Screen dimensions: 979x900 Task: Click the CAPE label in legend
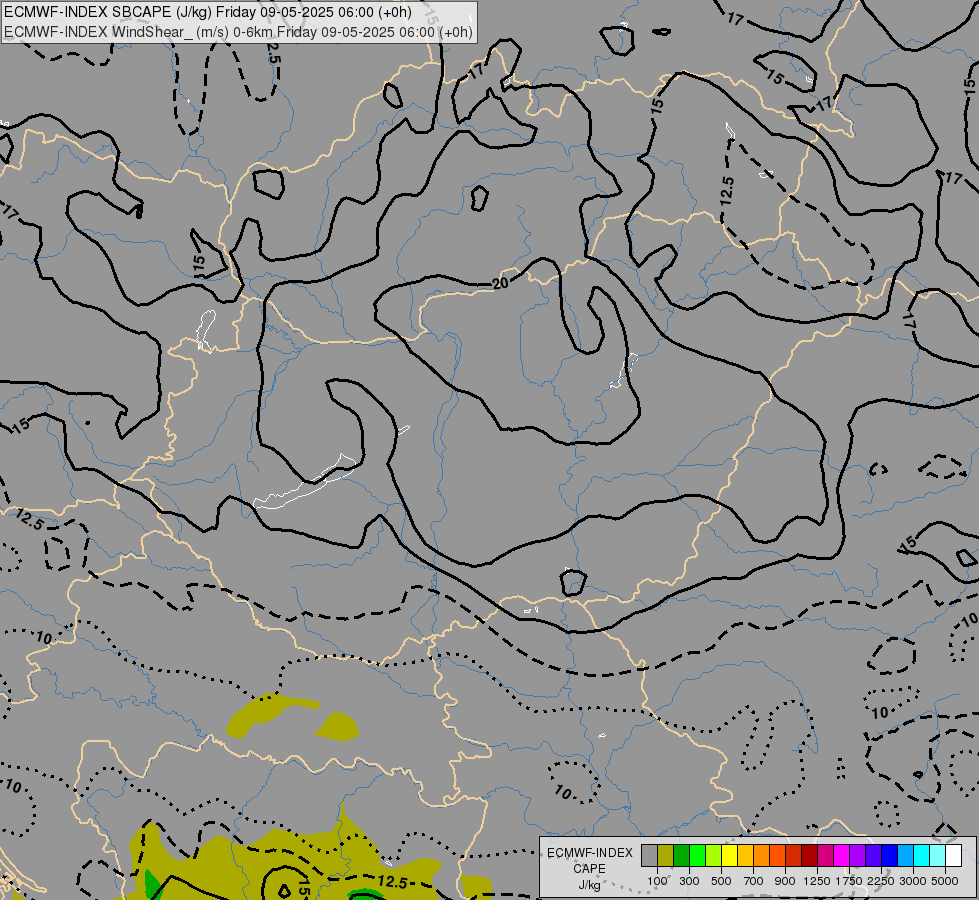coord(589,869)
